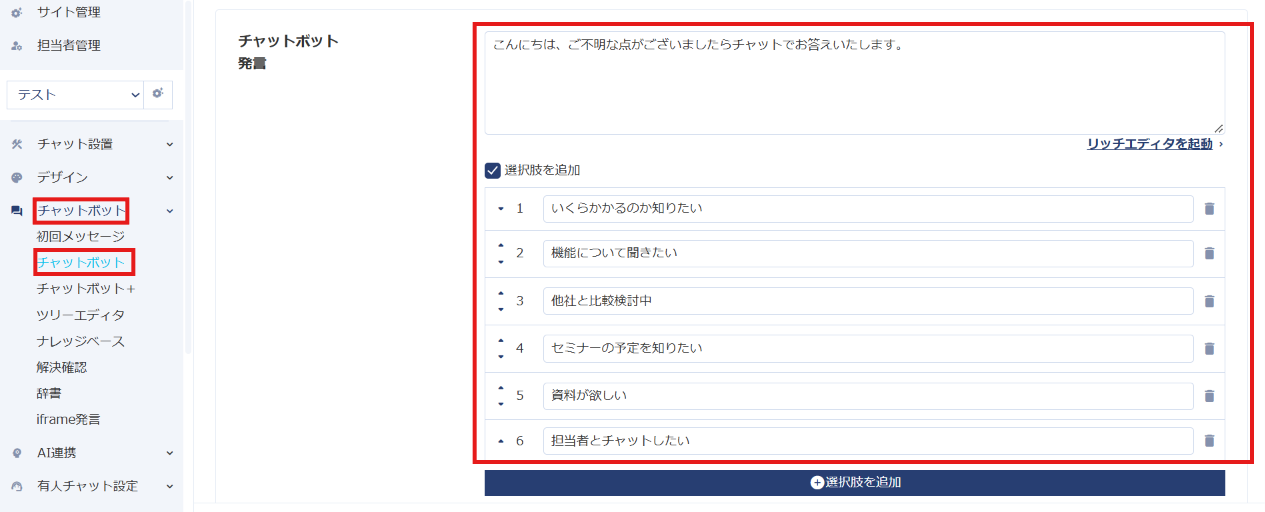Open 辞書 in the sidebar

point(49,393)
